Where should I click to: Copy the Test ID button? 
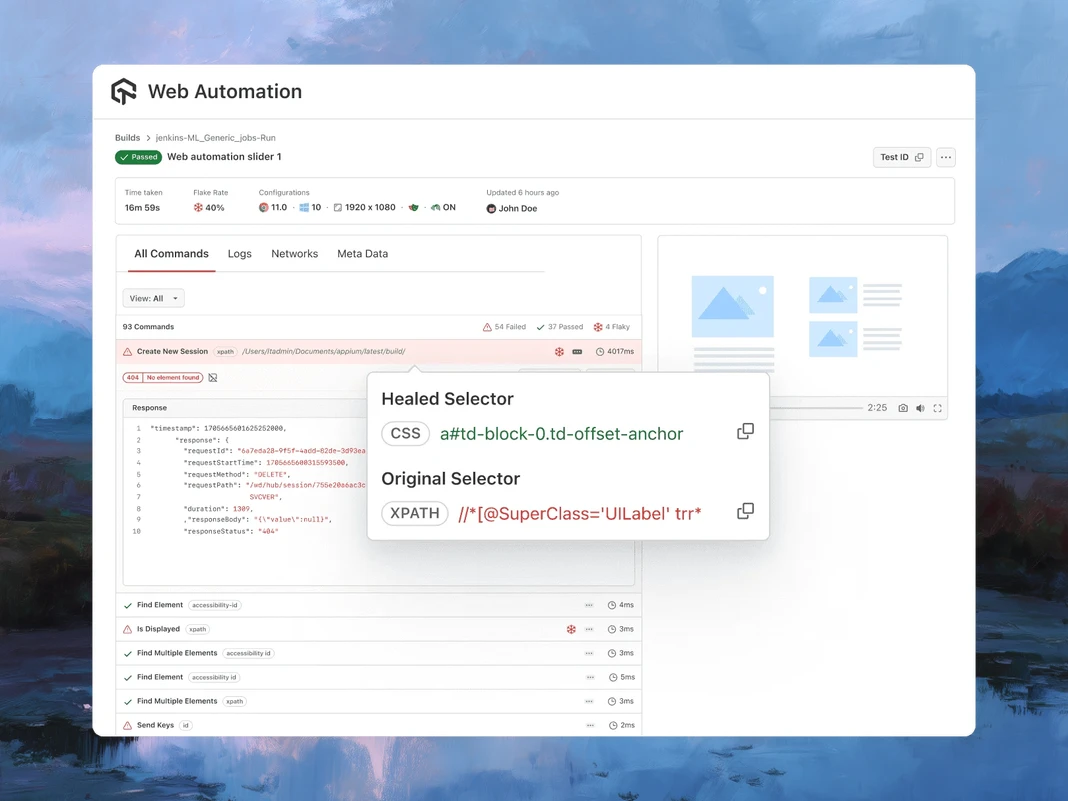901,157
